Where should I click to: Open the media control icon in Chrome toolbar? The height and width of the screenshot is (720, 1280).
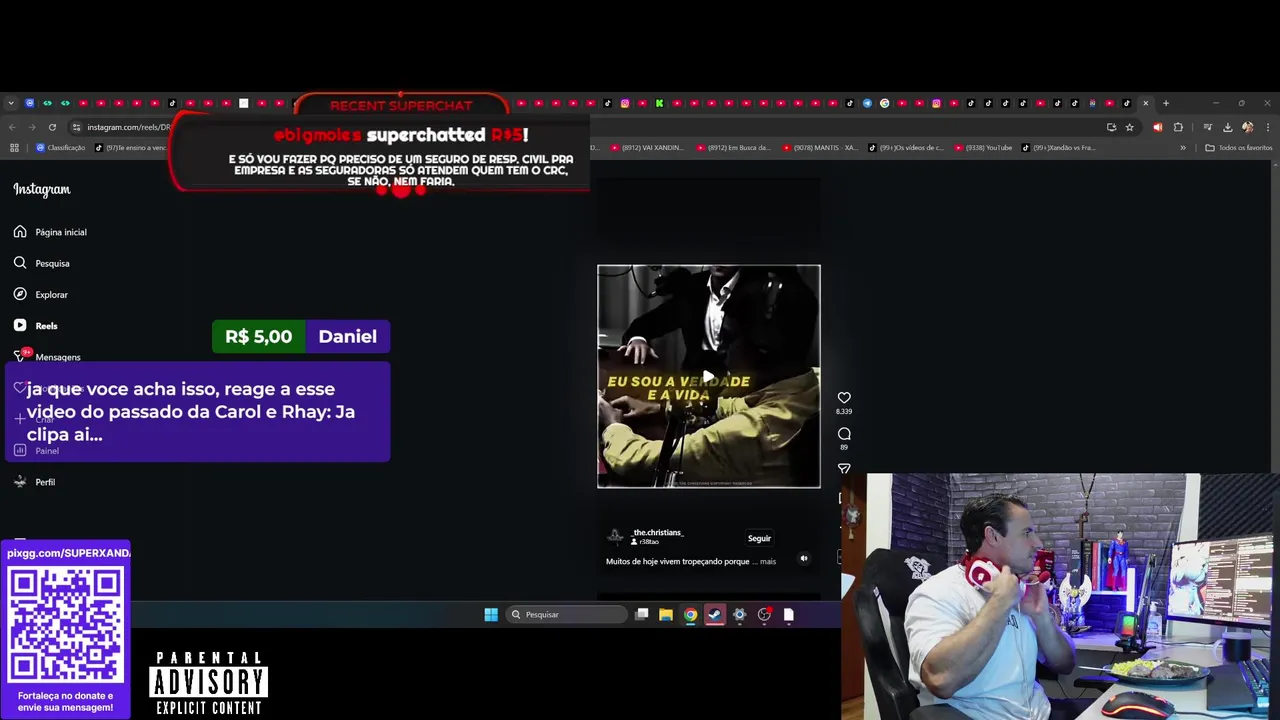[x=1207, y=127]
